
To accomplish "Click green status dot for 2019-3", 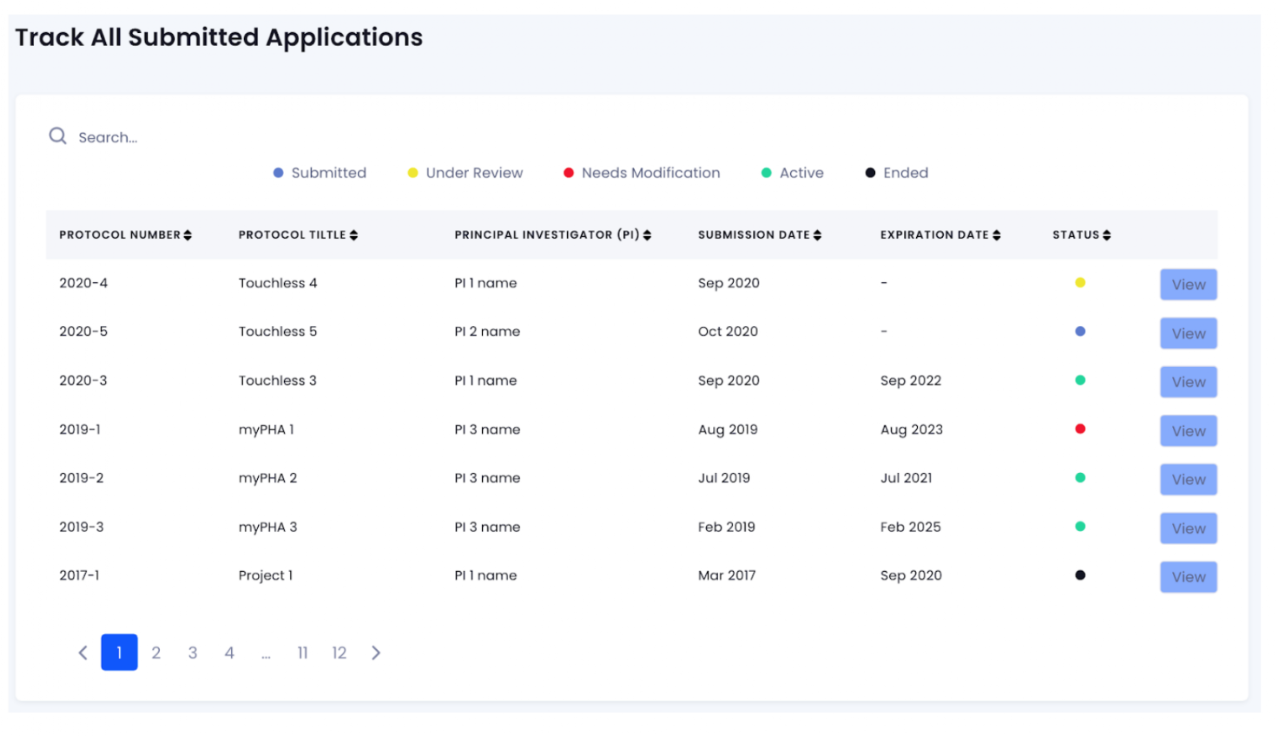I will (1080, 526).
